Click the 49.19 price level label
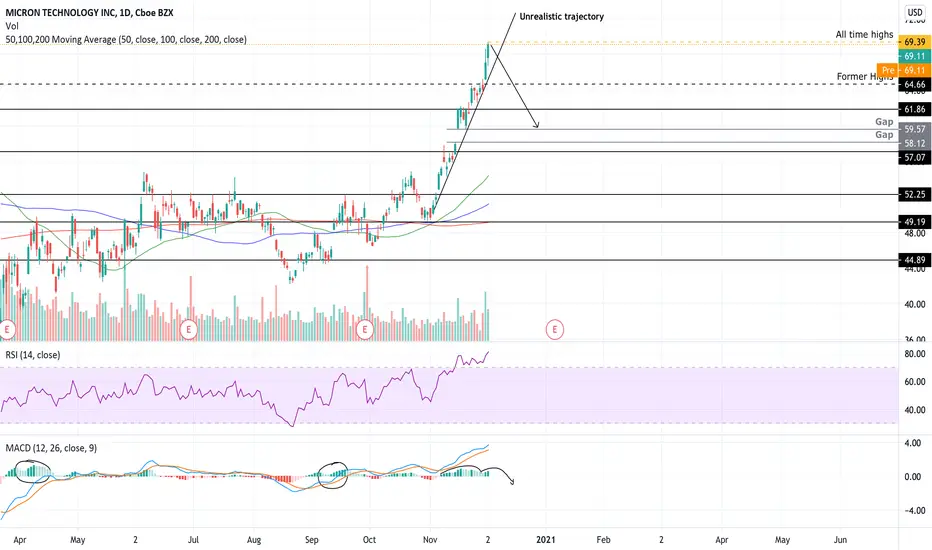This screenshot has height=550, width=932. click(x=915, y=222)
